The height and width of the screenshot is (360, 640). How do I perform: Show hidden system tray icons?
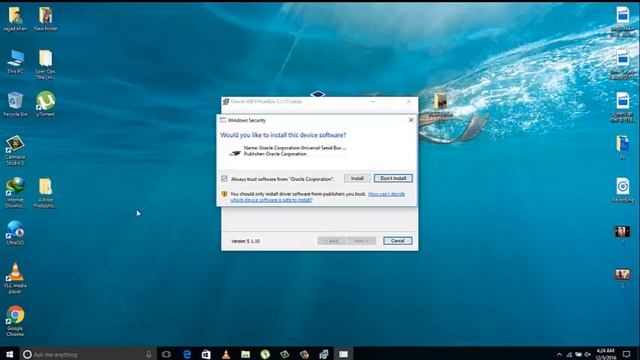point(559,354)
